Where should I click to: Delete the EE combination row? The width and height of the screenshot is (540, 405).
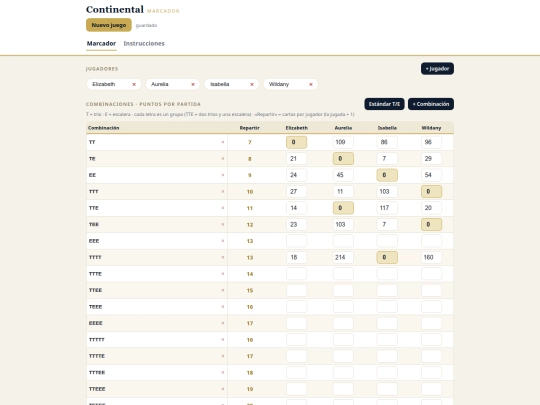click(222, 175)
